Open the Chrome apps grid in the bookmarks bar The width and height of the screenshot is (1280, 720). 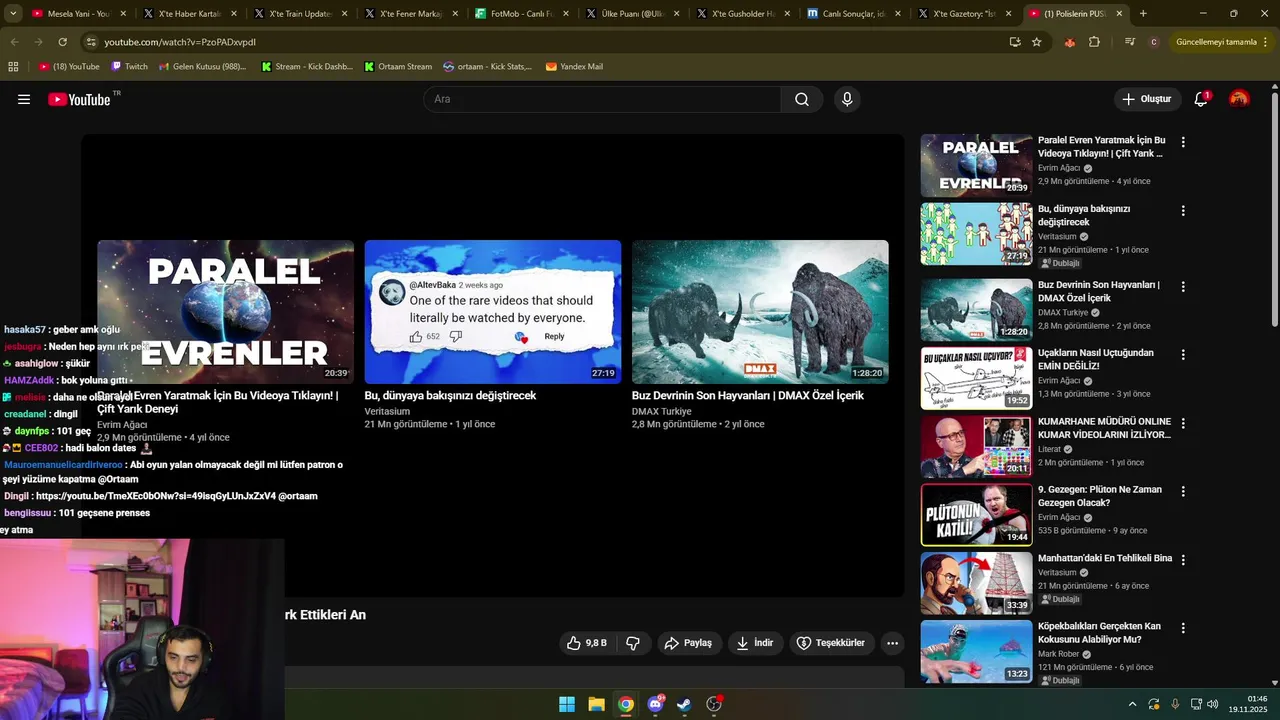13,66
